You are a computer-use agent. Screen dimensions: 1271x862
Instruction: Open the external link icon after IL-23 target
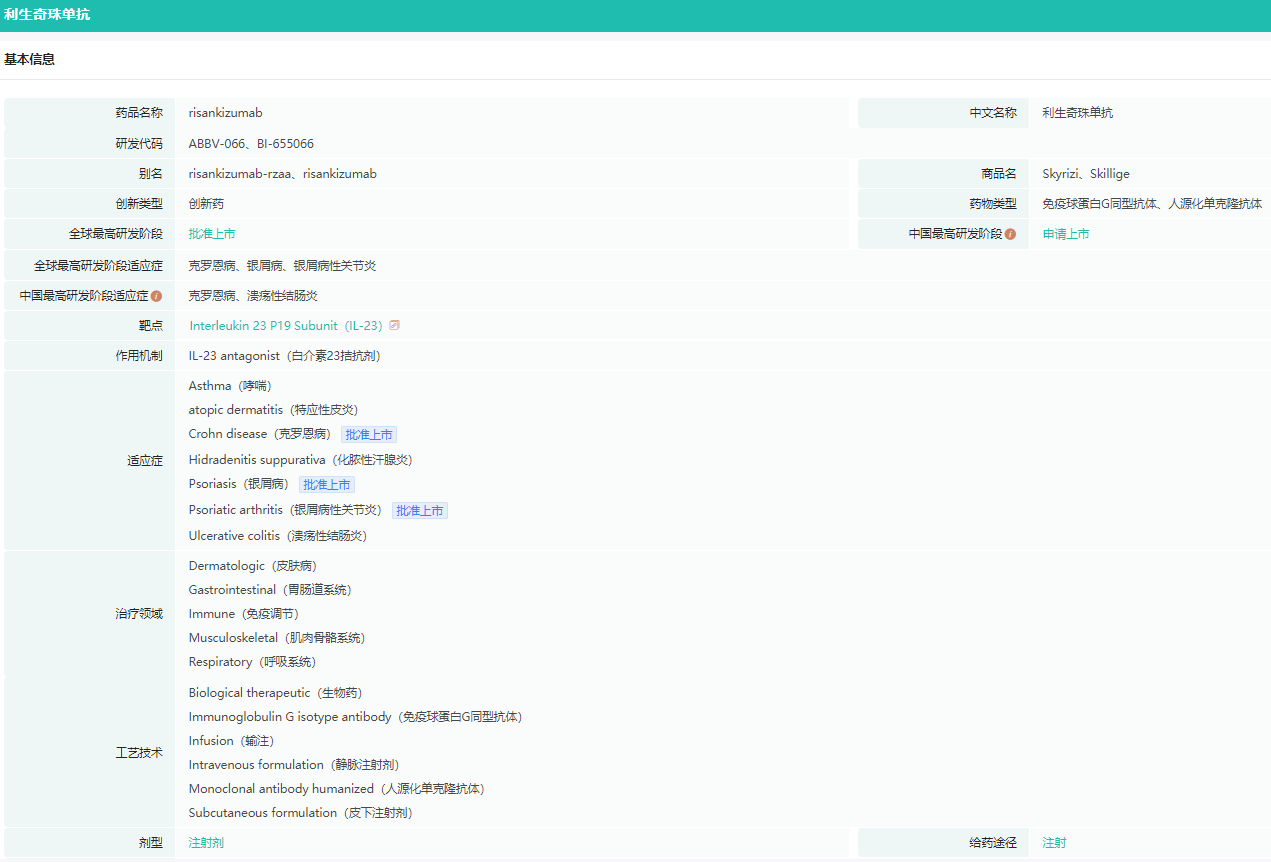tap(394, 325)
